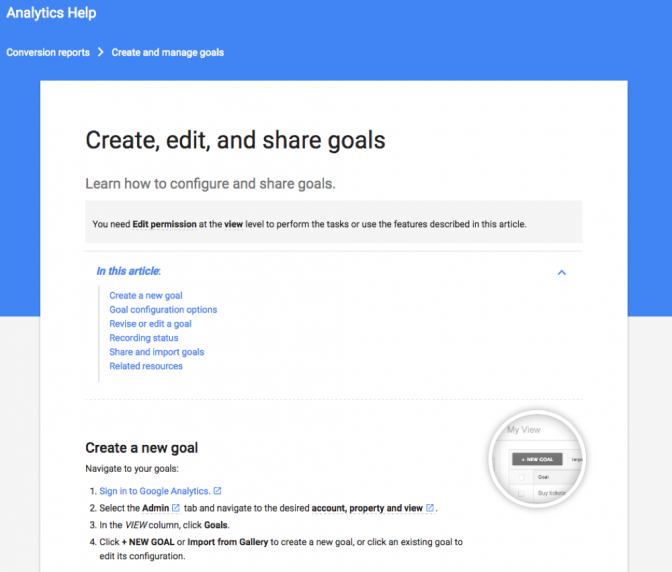Jump to 'Goal configuration options' section
The width and height of the screenshot is (672, 572).
coord(163,310)
